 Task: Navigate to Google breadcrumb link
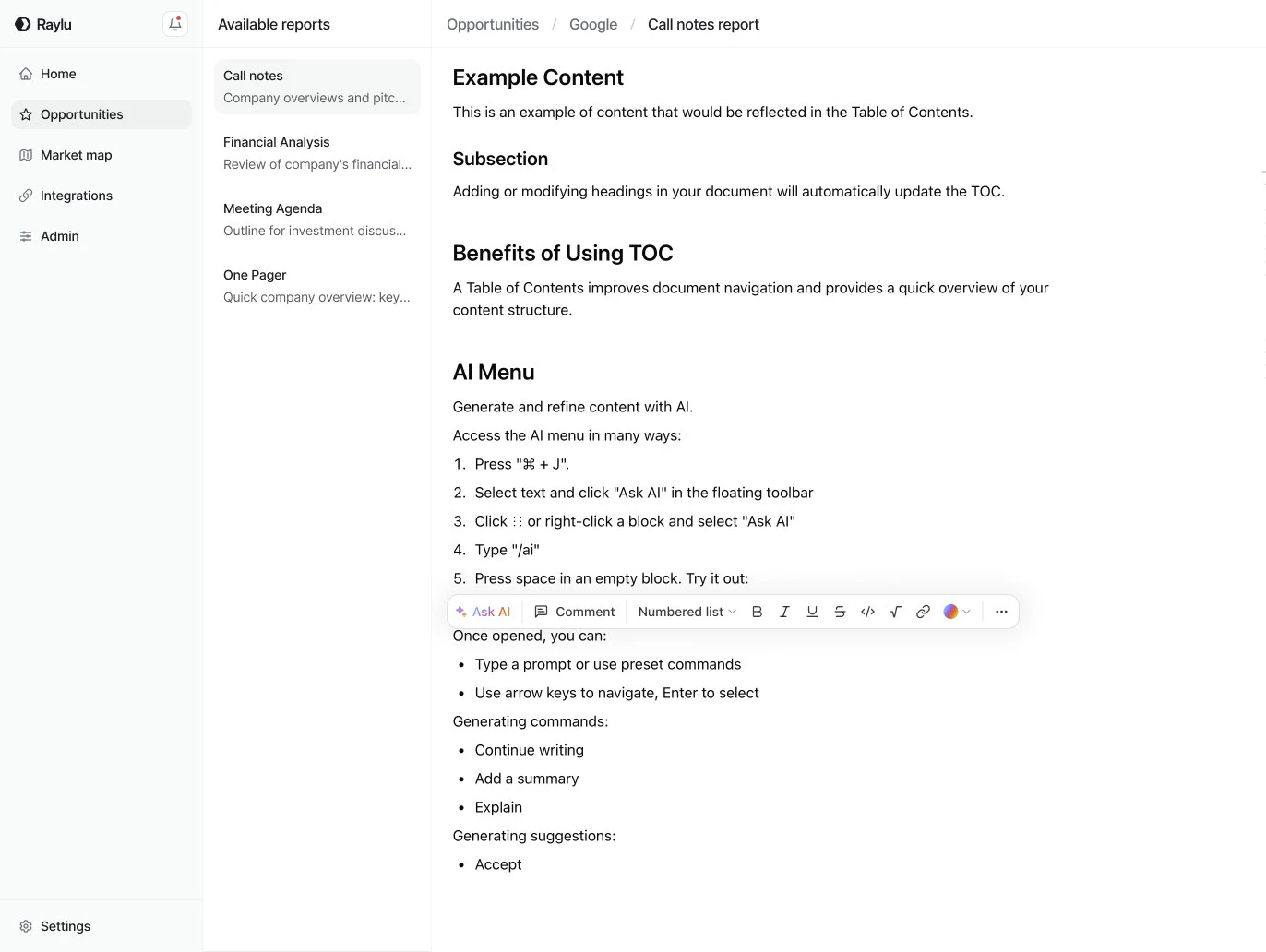593,24
